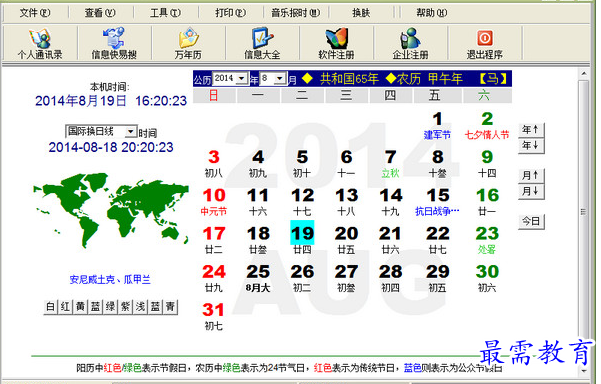Select date 1 with 建军节

tap(437, 125)
